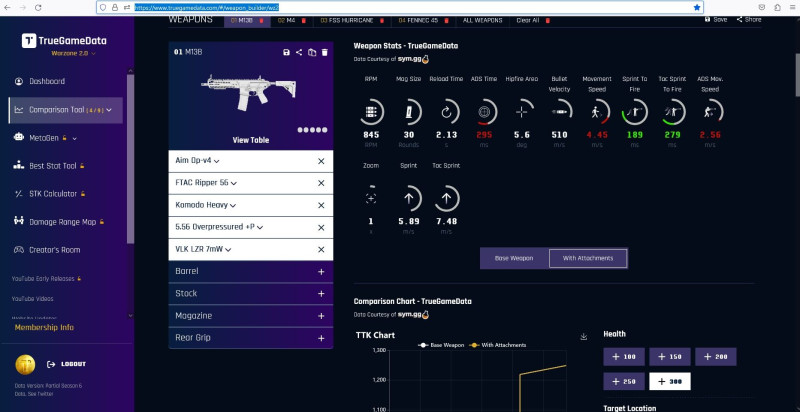Select 200 health option
This screenshot has width=800, height=412.
(715, 357)
